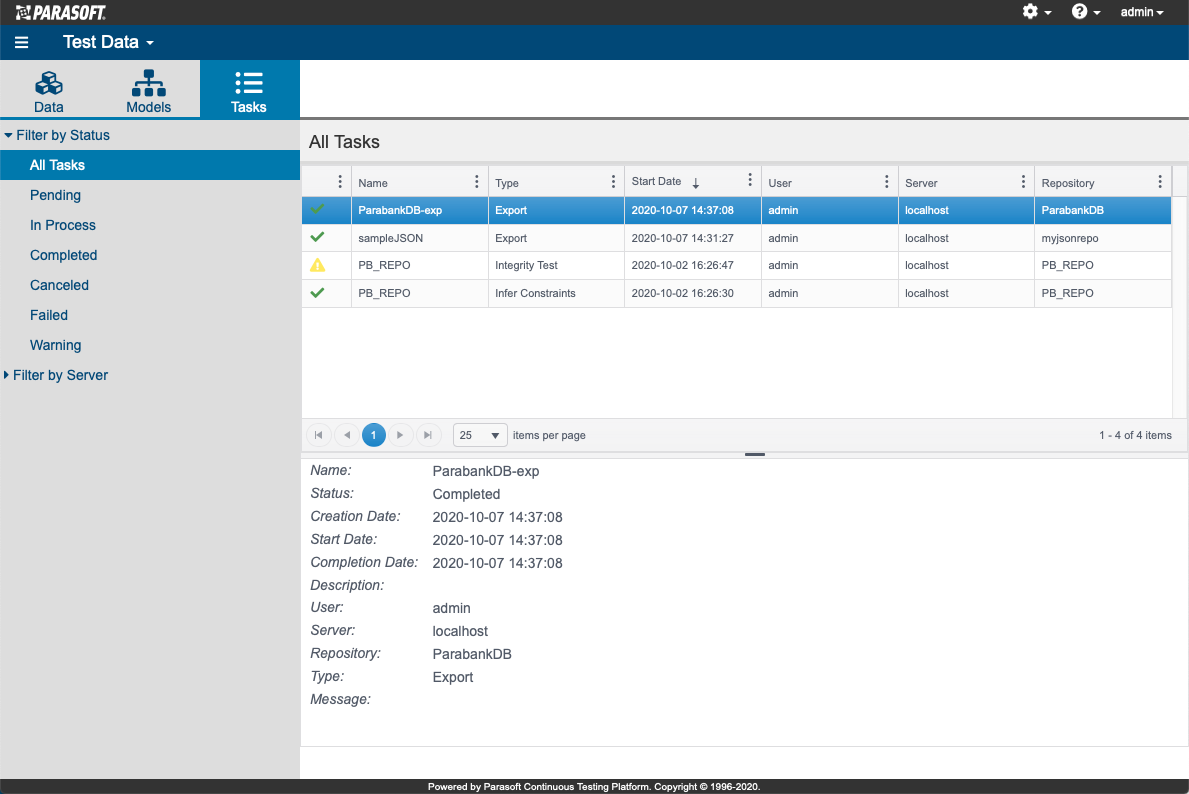Viewport: 1189px width, 794px height.
Task: Sort by the Server column header
Action: point(921,183)
